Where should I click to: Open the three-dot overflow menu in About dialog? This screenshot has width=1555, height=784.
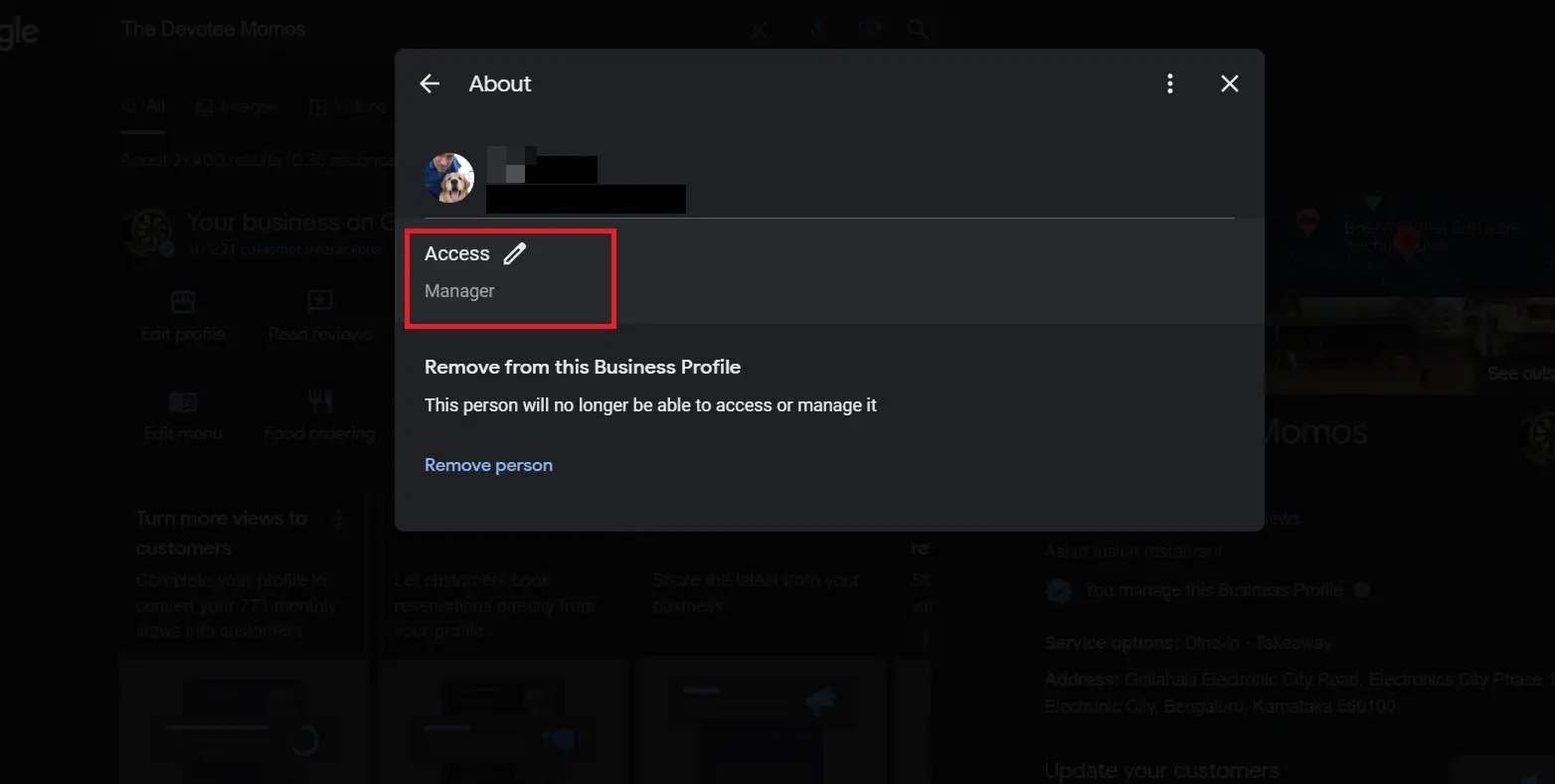(x=1169, y=83)
